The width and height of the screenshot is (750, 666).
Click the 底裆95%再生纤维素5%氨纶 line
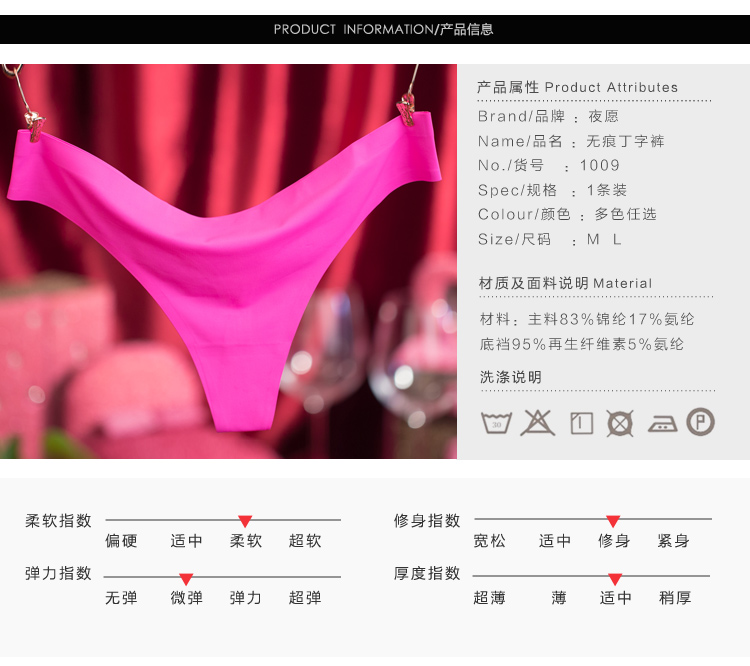(x=582, y=344)
